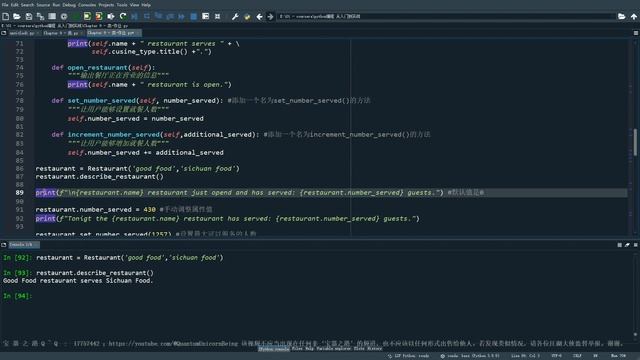640x360 pixels.
Task: Open the Tools menu
Action: [122, 5]
